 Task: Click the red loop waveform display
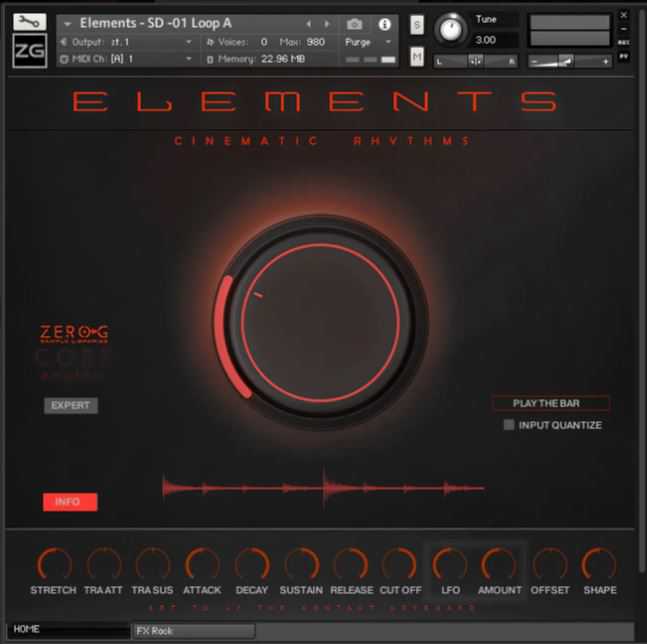tap(323, 488)
